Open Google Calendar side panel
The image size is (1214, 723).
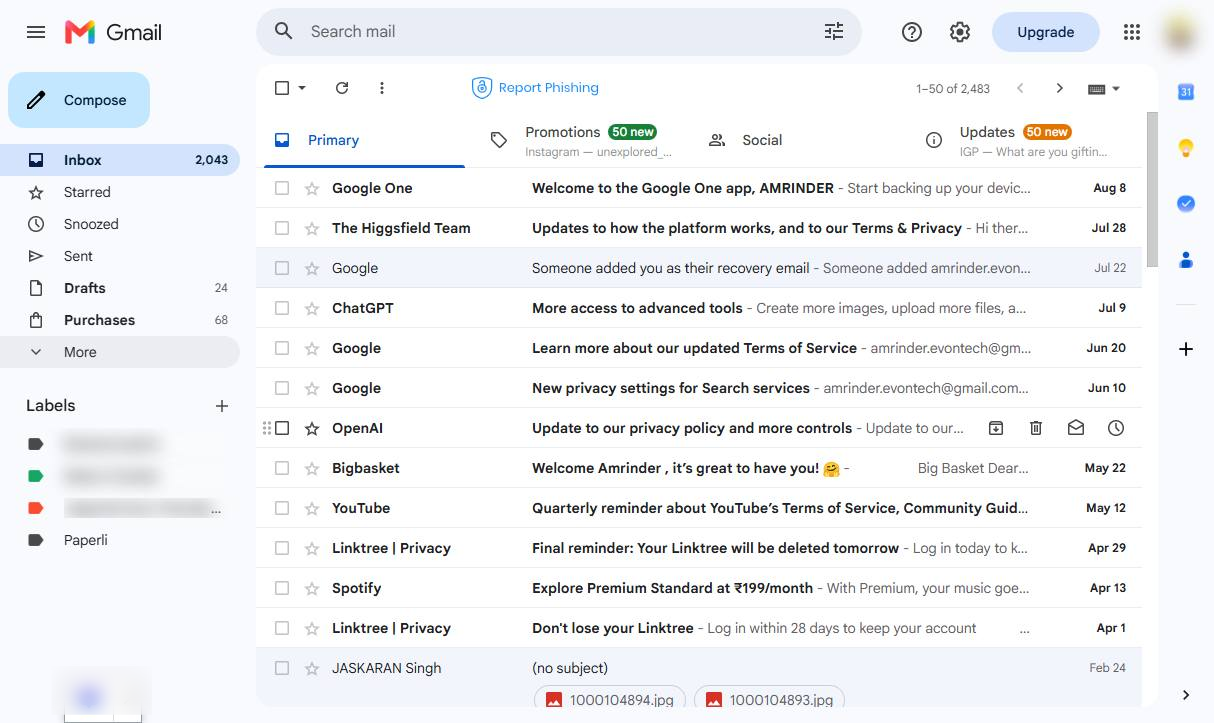1186,92
